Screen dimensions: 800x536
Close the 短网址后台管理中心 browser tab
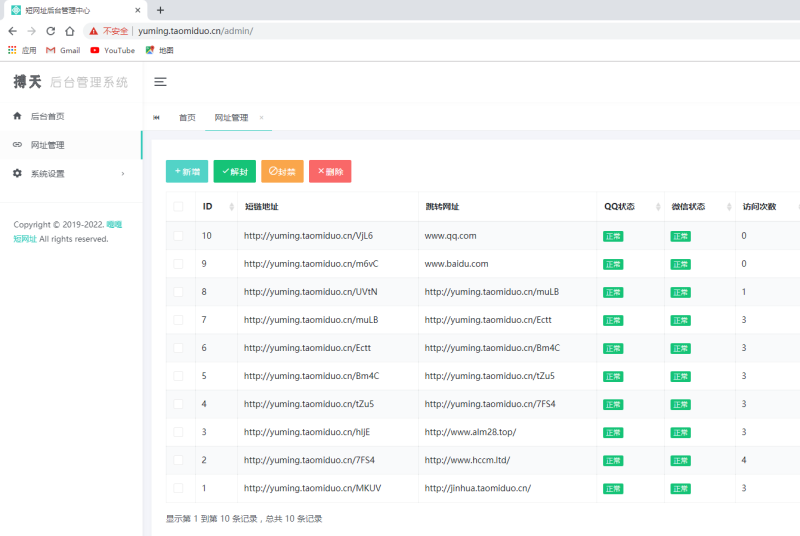pyautogui.click(x=138, y=10)
